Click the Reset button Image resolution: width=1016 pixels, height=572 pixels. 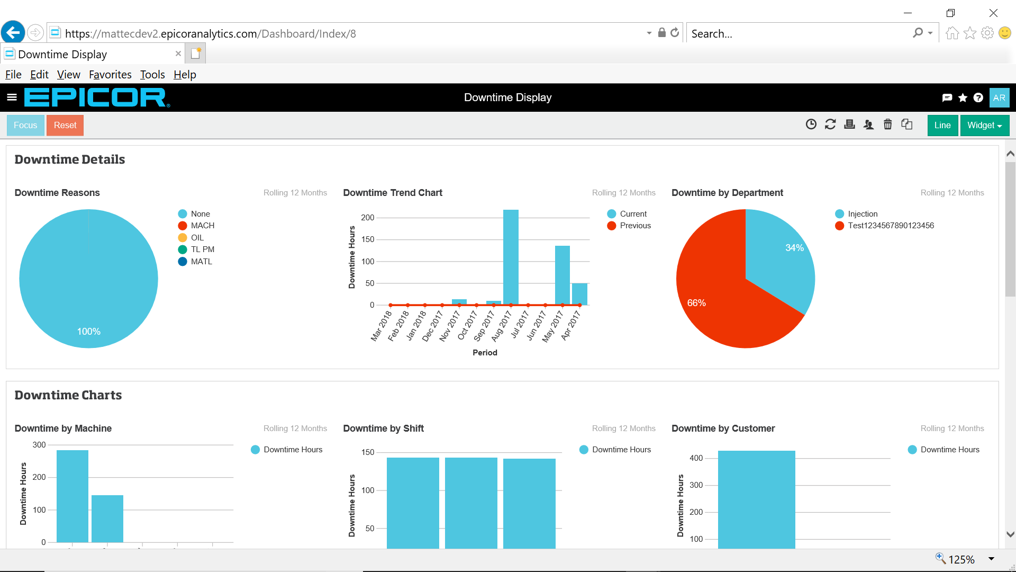(x=65, y=125)
